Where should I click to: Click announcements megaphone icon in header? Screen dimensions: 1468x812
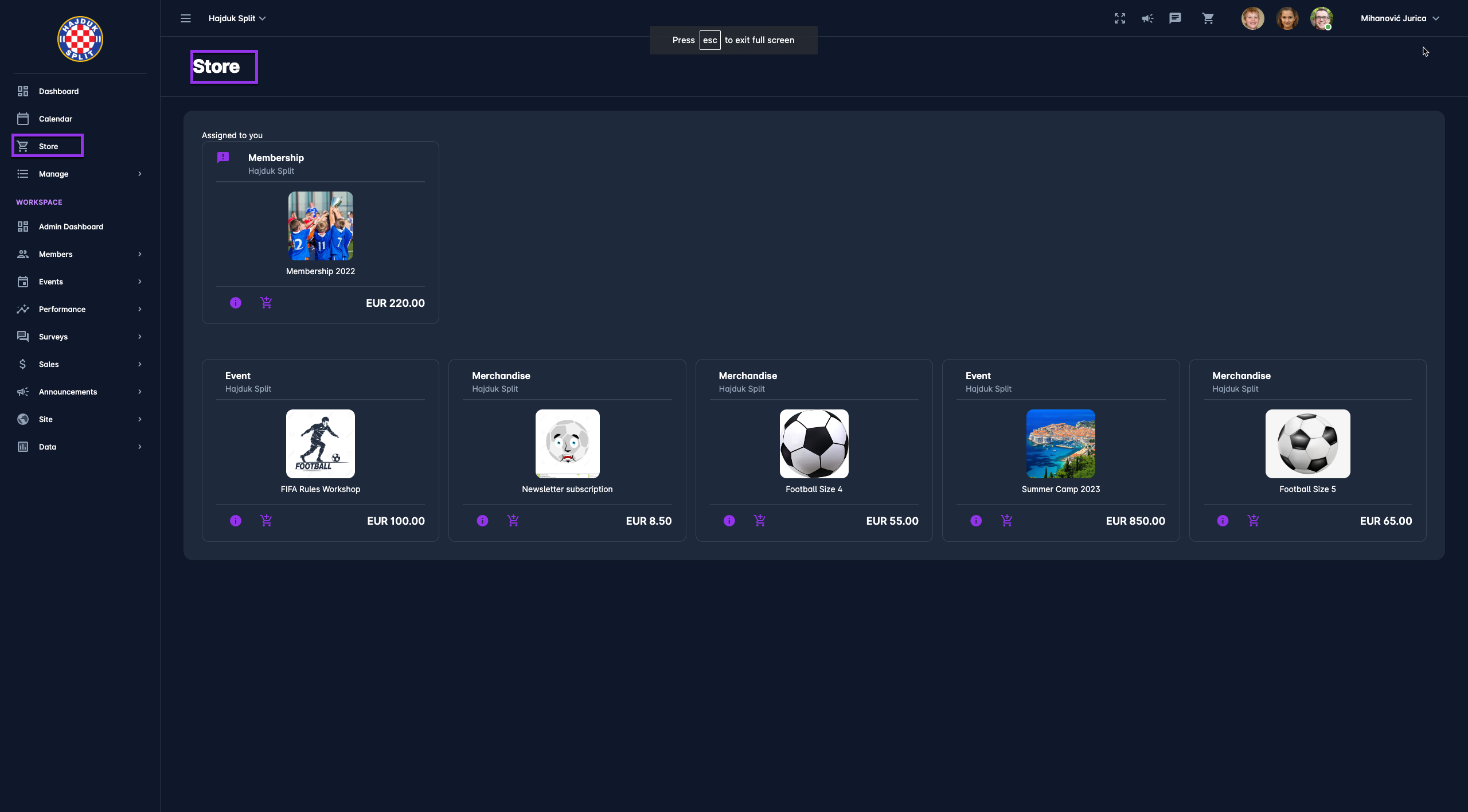tap(1147, 18)
